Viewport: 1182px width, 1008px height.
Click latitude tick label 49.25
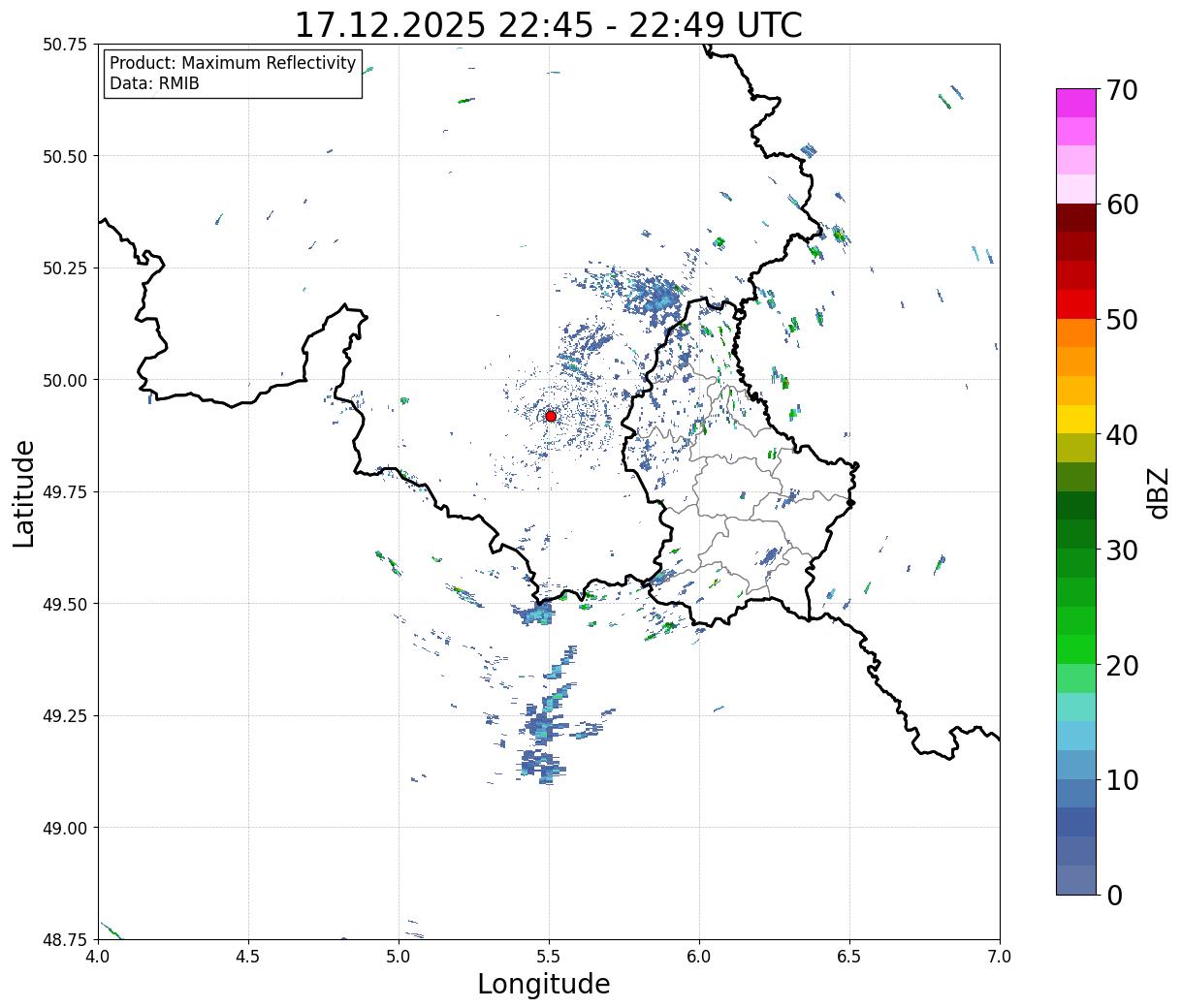coord(65,716)
